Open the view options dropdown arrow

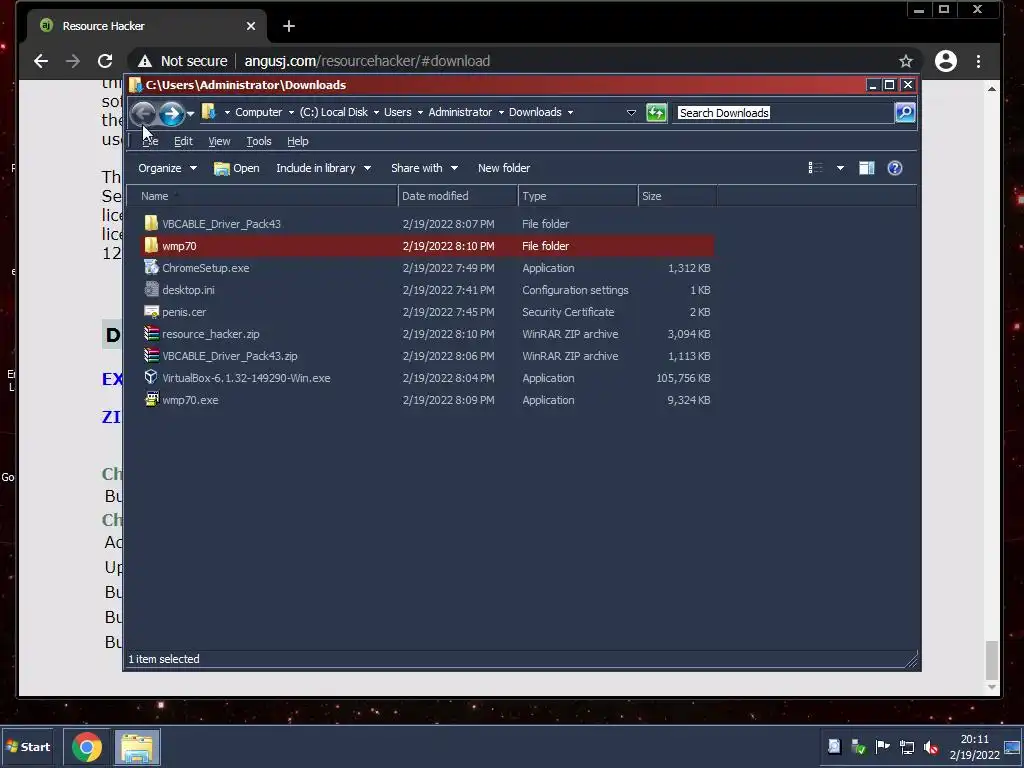840,168
